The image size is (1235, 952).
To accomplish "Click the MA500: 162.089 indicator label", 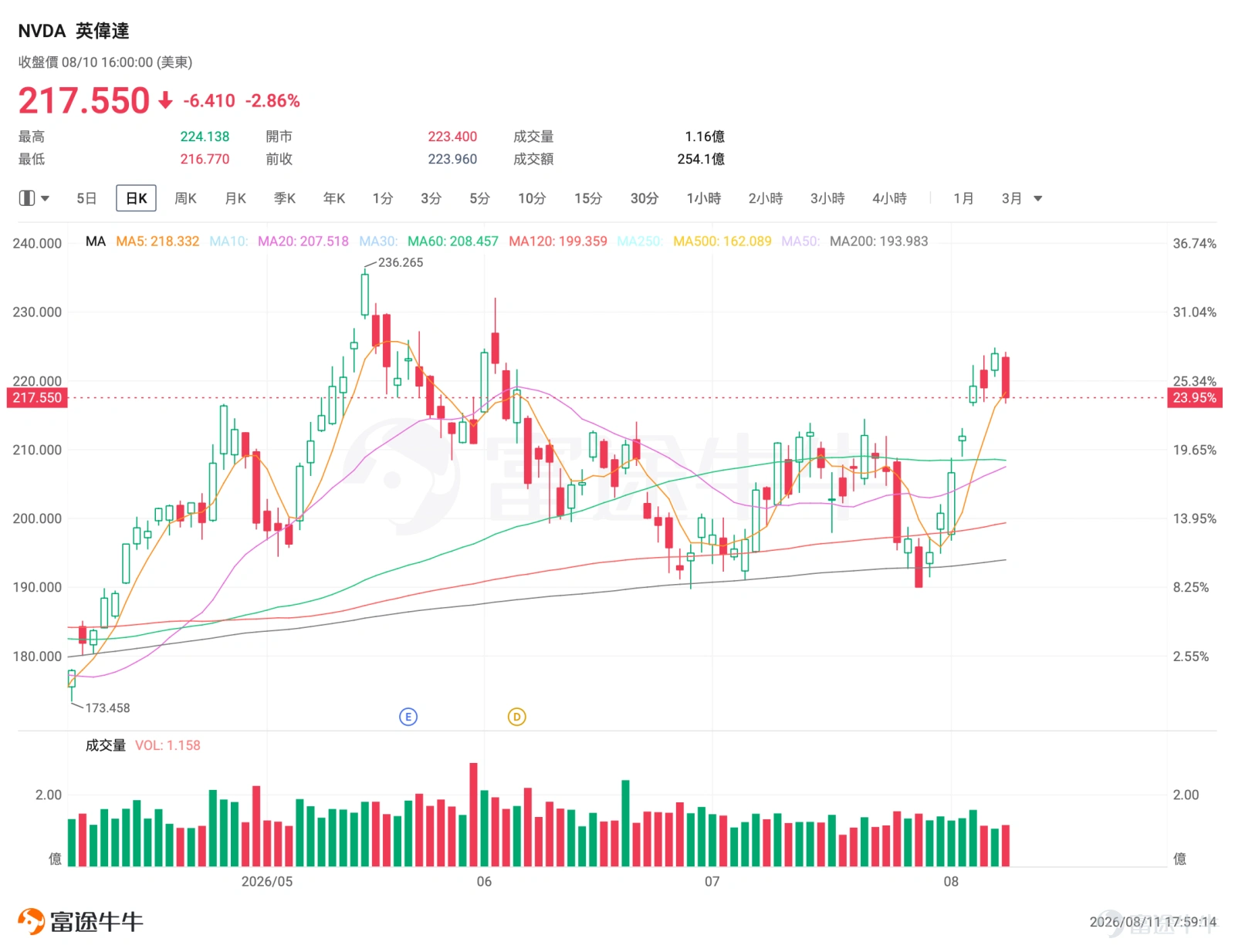I will click(x=722, y=241).
